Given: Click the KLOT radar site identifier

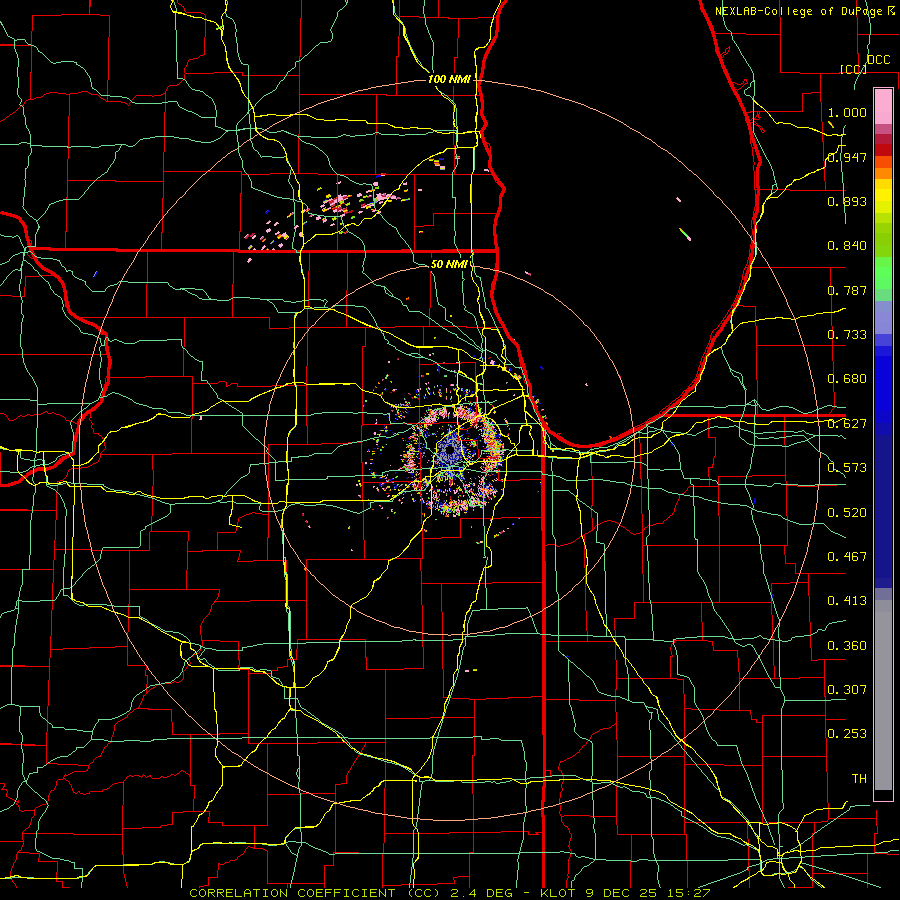Looking at the screenshot, I should coord(557,893).
